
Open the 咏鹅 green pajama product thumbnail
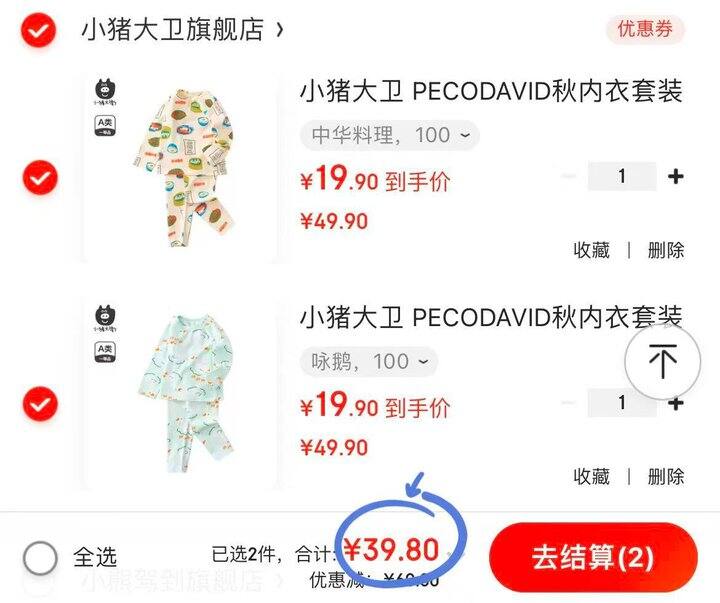click(180, 393)
